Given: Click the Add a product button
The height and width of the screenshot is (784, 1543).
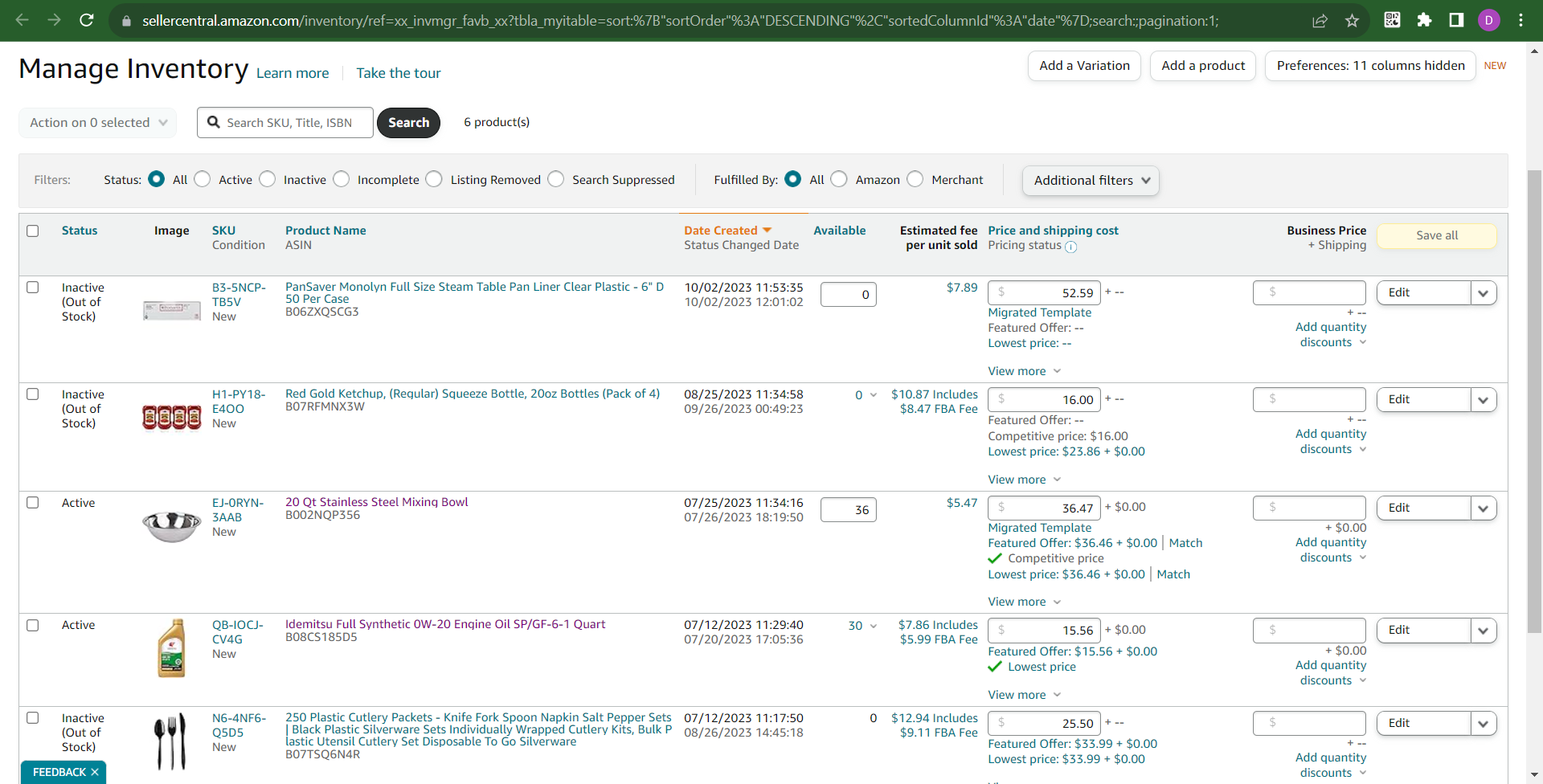Looking at the screenshot, I should (x=1203, y=66).
